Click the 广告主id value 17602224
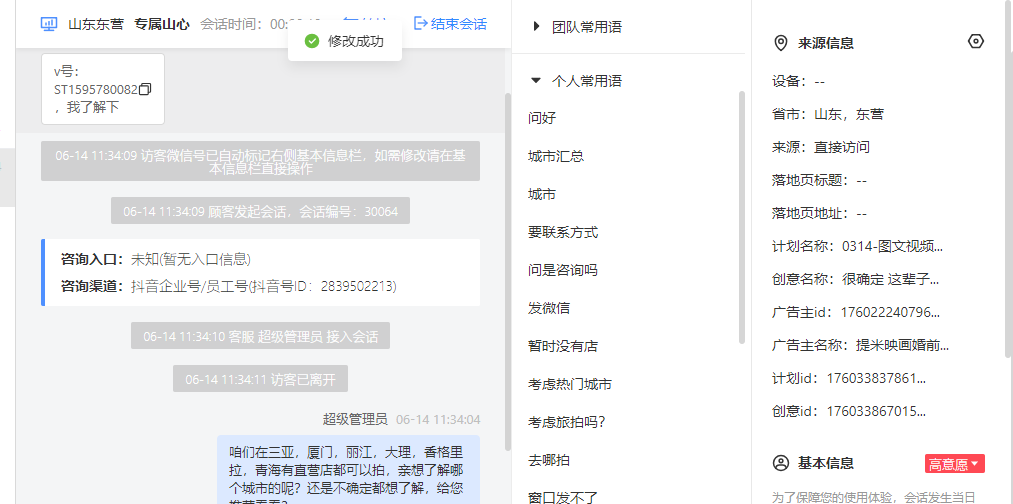The image size is (1013, 504). click(890, 313)
